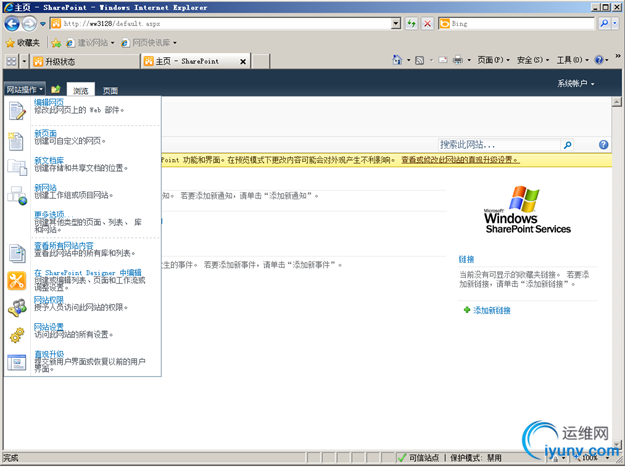
Task: Expand the command bar overflow chevron
Action: (x=618, y=56)
